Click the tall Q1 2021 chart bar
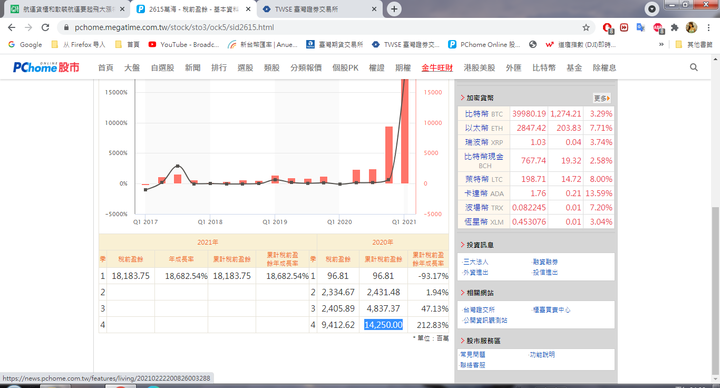Viewport: 720px width, 388px height. tap(405, 131)
